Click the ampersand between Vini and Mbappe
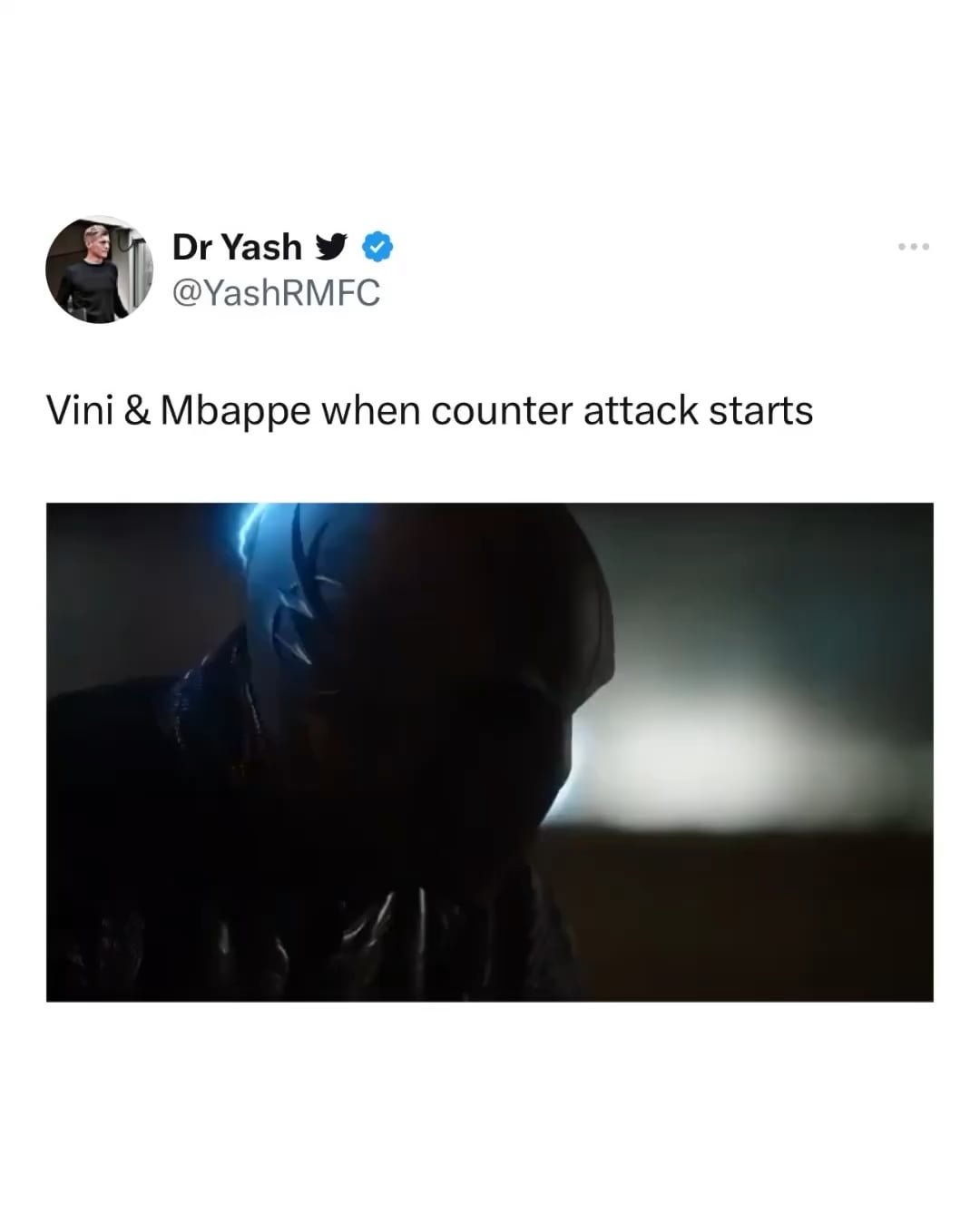 coord(137,411)
